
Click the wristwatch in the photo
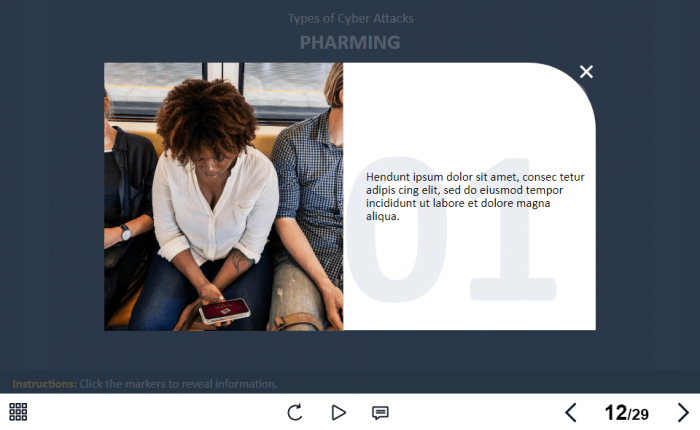click(x=125, y=233)
